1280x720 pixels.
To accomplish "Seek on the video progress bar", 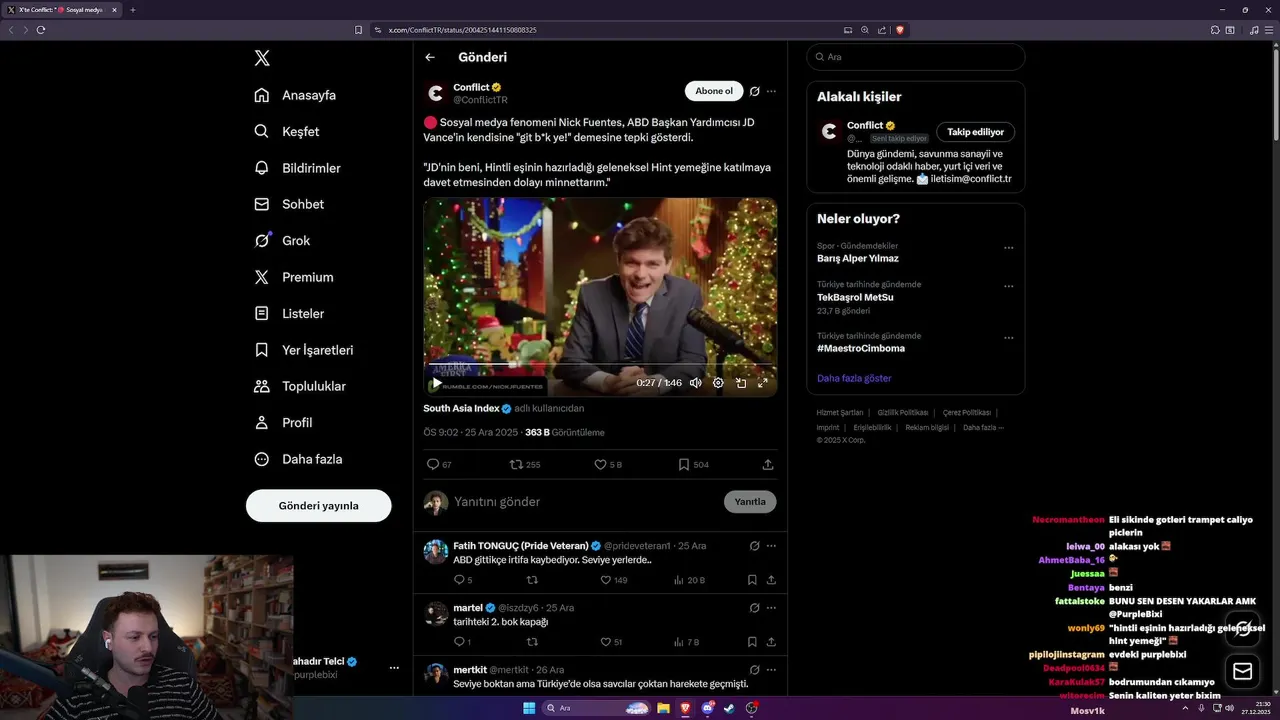I will (x=600, y=366).
